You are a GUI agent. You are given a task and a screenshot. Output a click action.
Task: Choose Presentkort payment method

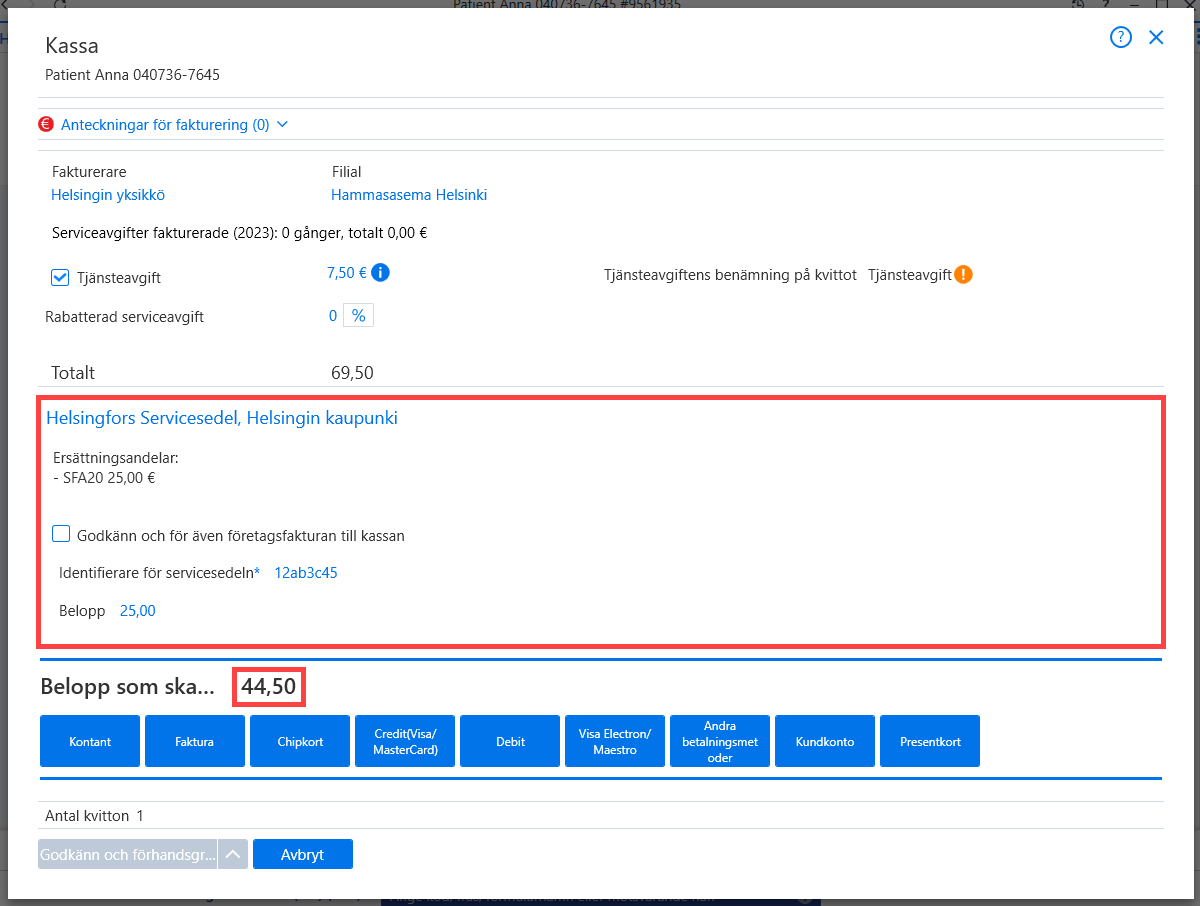930,741
